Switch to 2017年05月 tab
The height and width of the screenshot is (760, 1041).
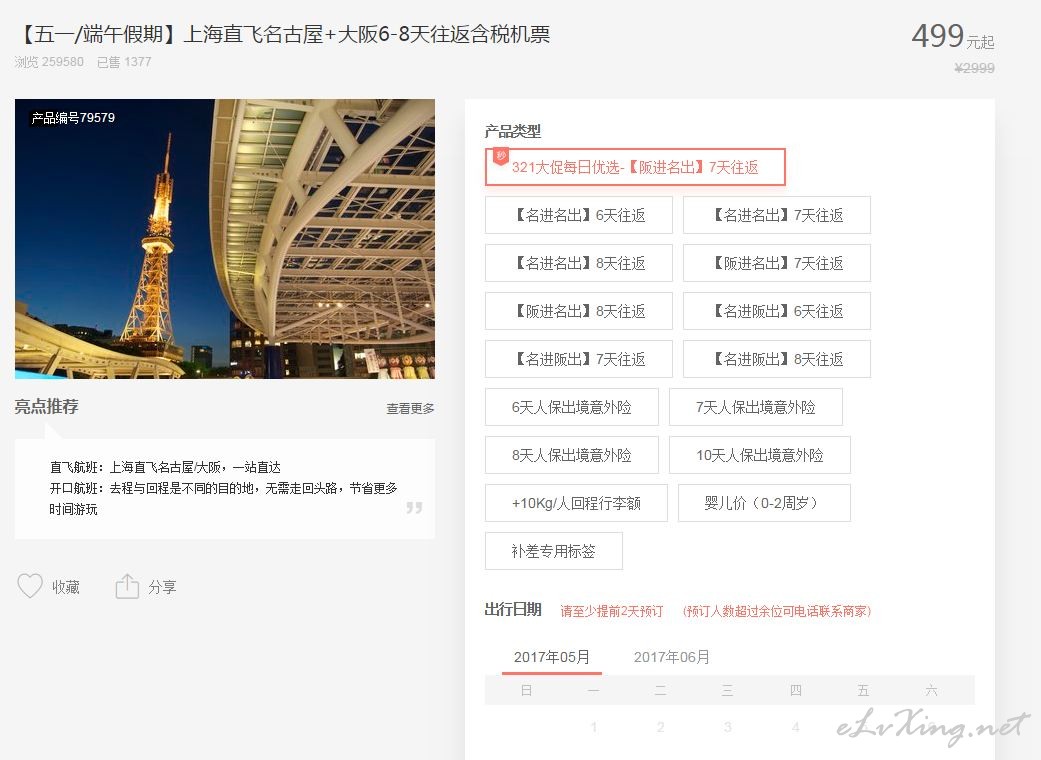[x=552, y=657]
